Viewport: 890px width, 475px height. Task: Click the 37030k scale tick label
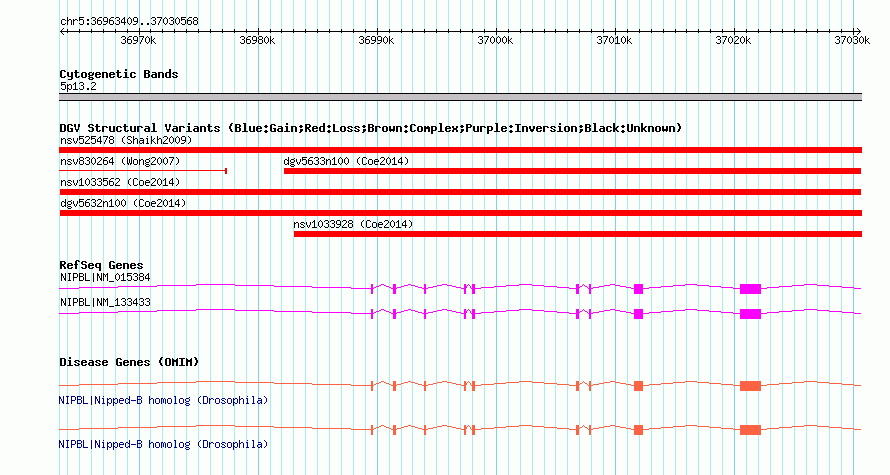tap(852, 40)
